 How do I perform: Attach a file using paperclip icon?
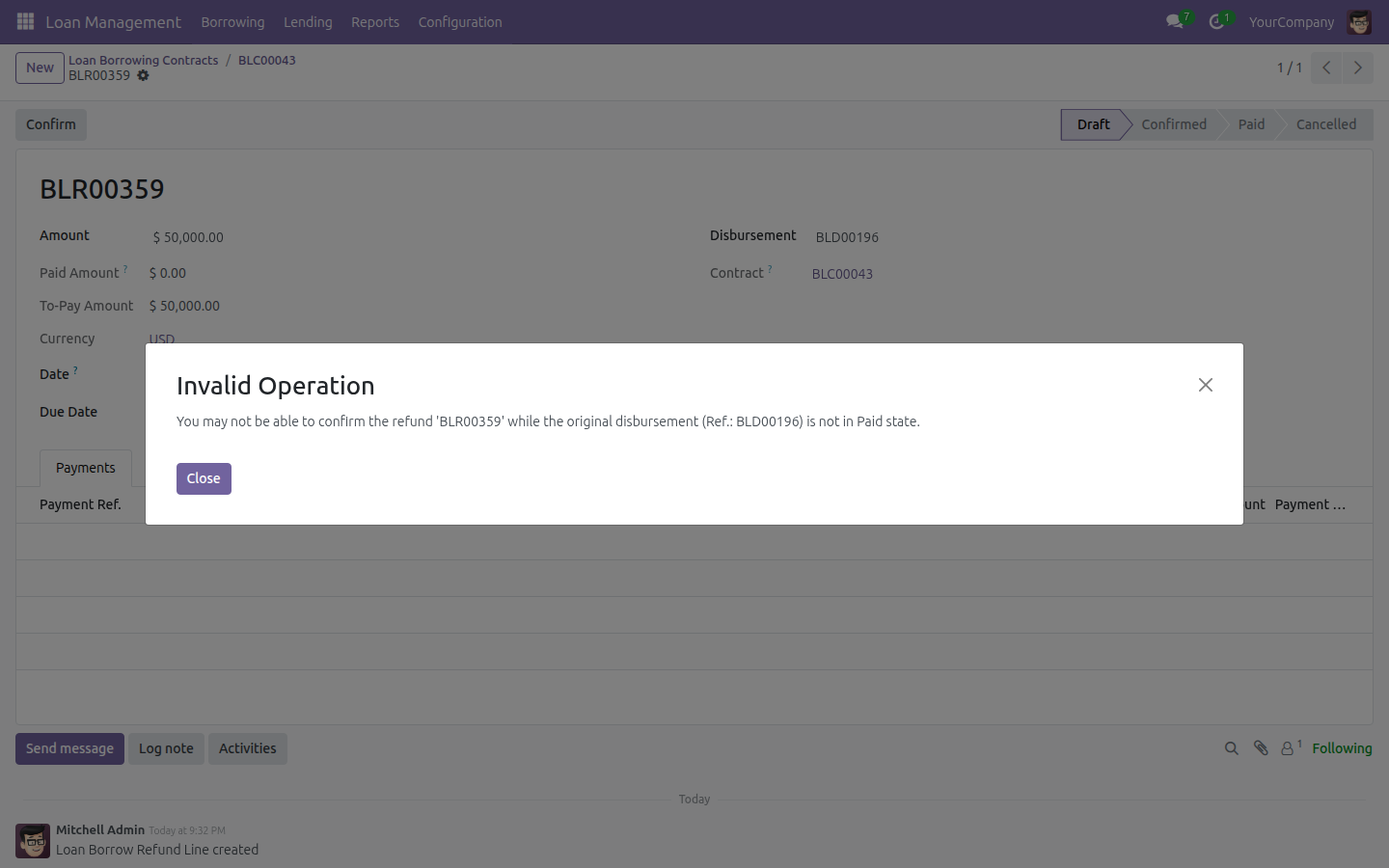[1261, 748]
